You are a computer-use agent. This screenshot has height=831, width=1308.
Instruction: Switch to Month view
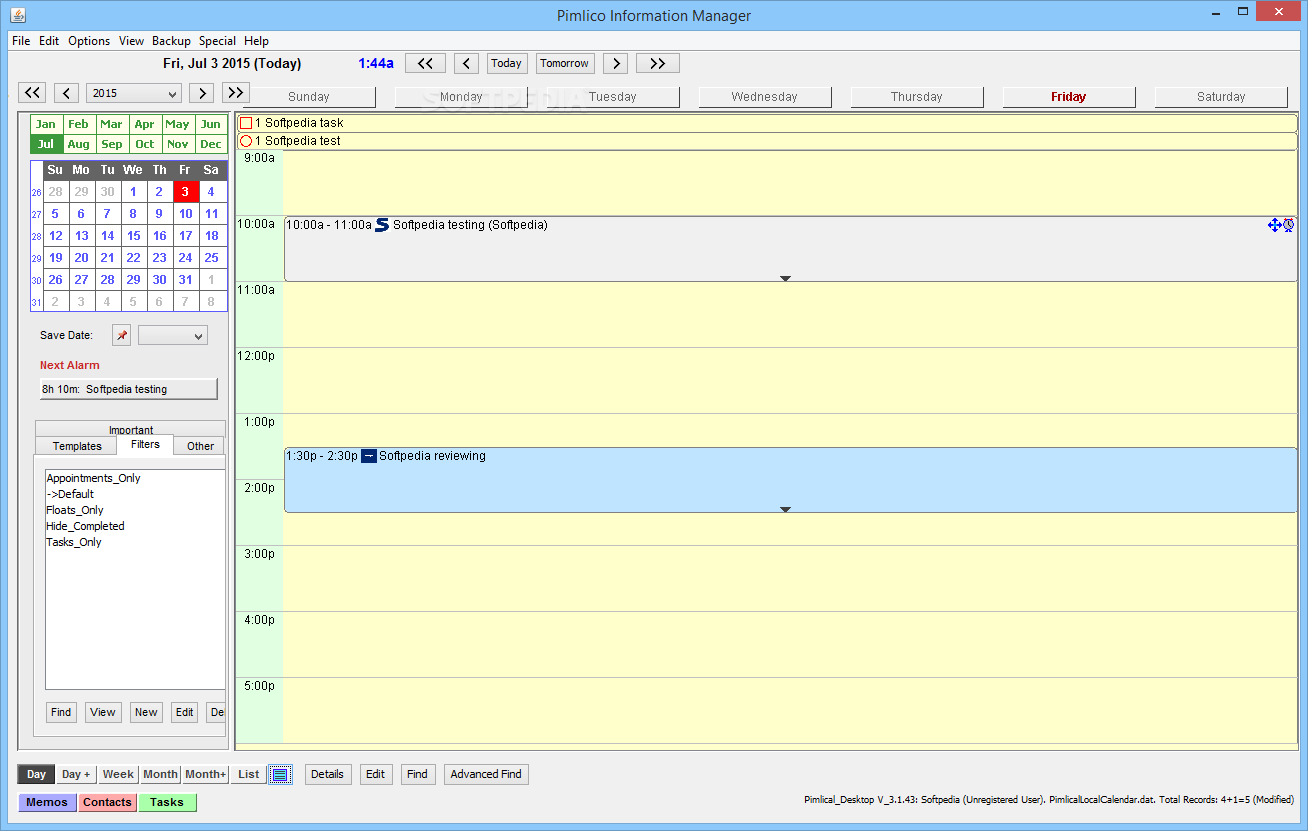(x=160, y=774)
